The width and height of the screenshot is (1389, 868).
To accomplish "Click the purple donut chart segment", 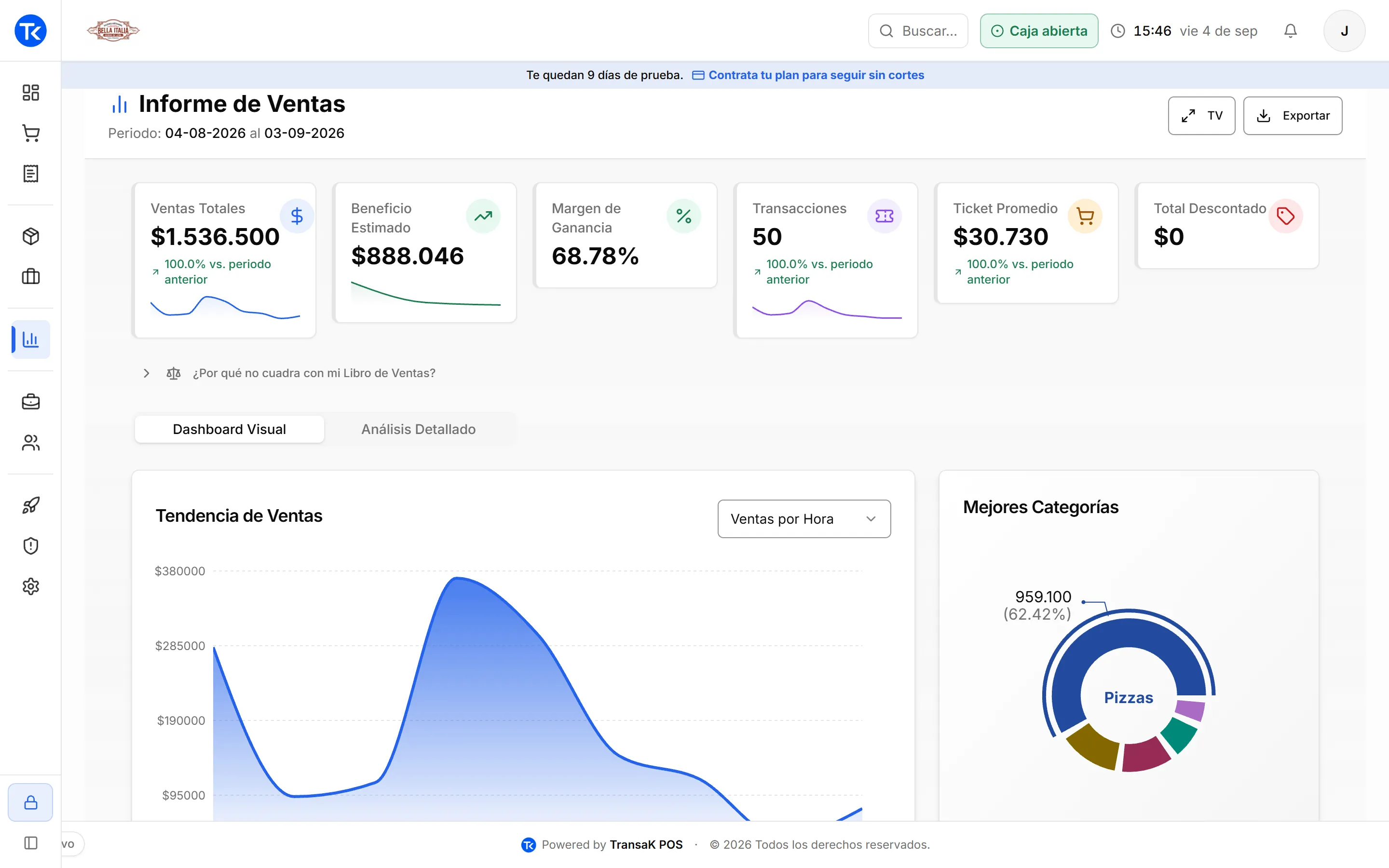I will coord(1190,710).
